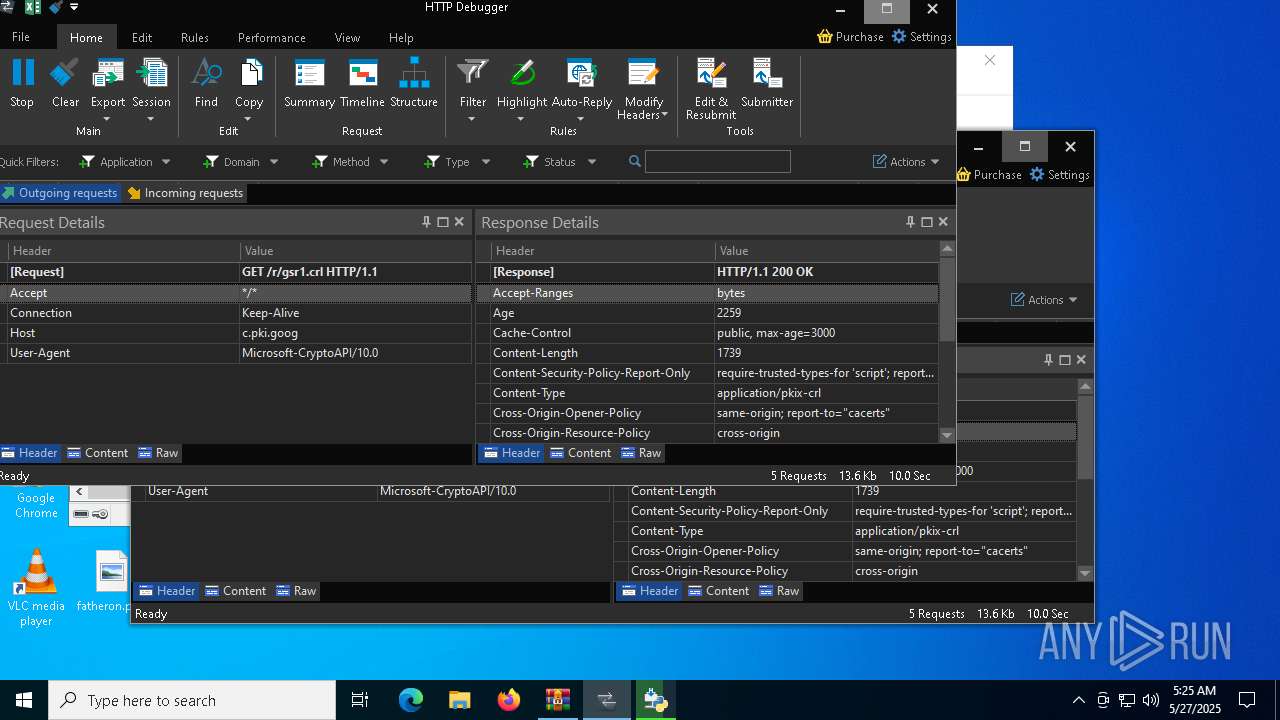Image resolution: width=1280 pixels, height=720 pixels.
Task: Open Raw tab in Request Details
Action: (x=158, y=453)
